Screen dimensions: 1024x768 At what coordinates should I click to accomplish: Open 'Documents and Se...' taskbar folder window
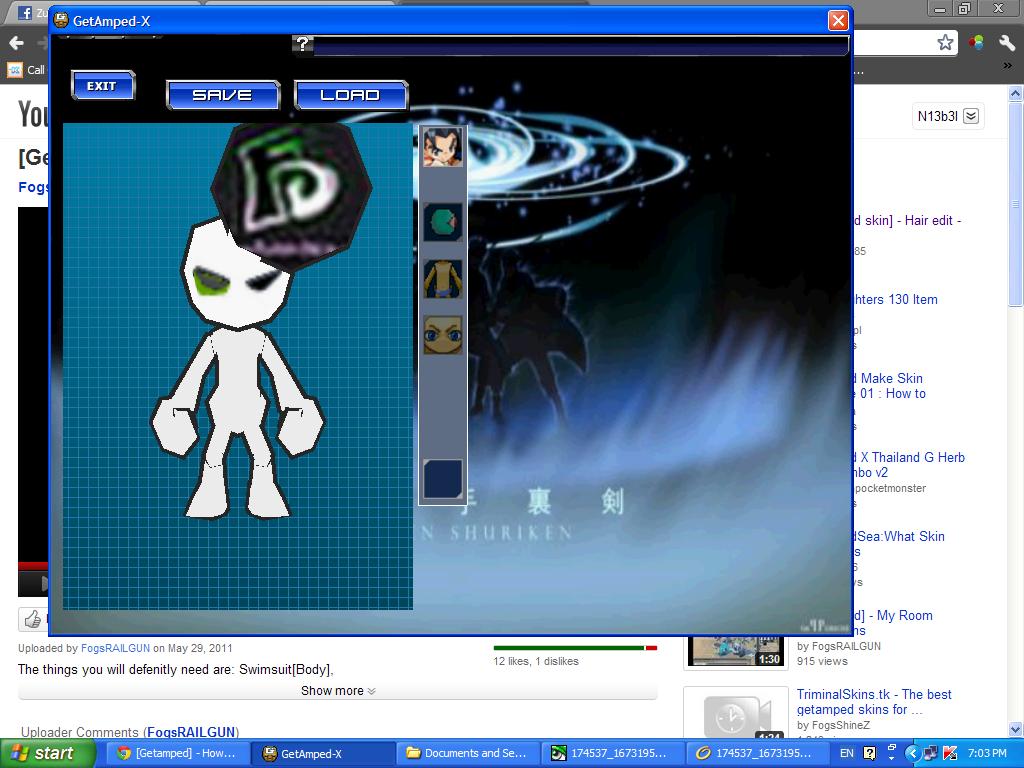(468, 754)
